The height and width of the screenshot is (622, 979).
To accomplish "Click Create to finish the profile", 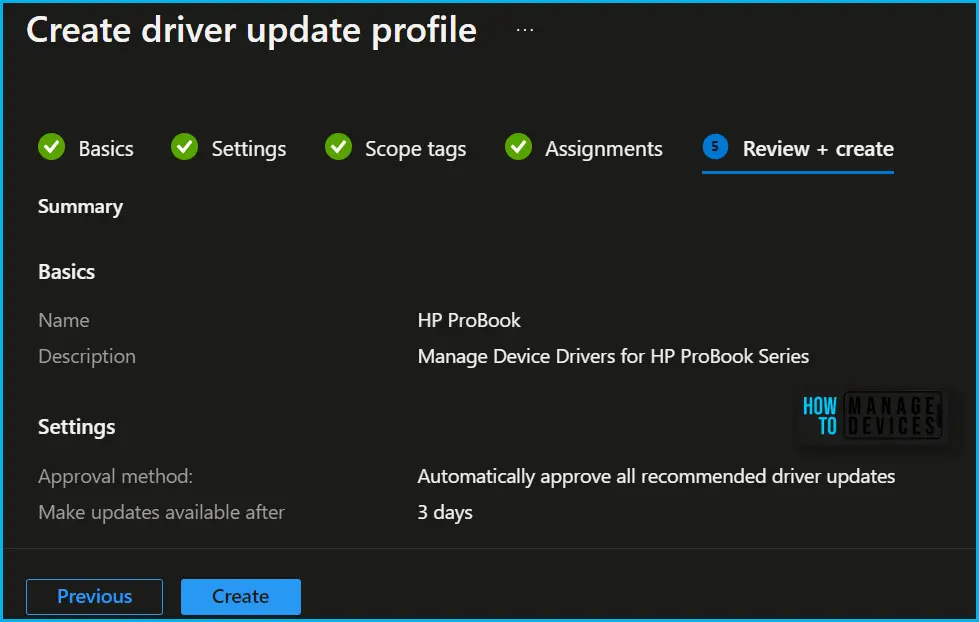I will [x=241, y=596].
